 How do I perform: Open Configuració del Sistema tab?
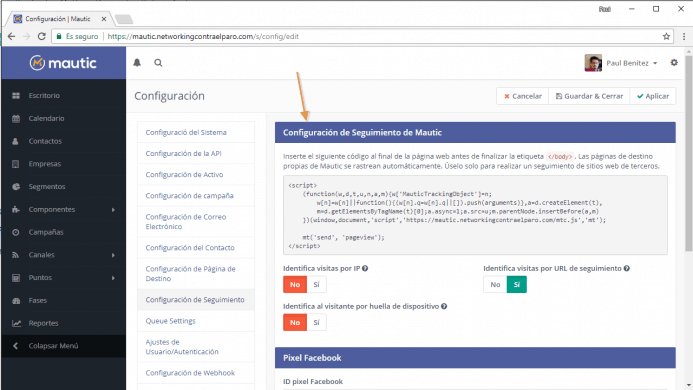click(196, 132)
